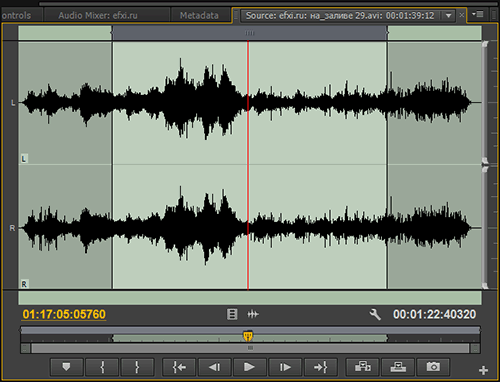Click the Mark In button
Image resolution: width=500 pixels, height=382 pixels.
[102, 367]
